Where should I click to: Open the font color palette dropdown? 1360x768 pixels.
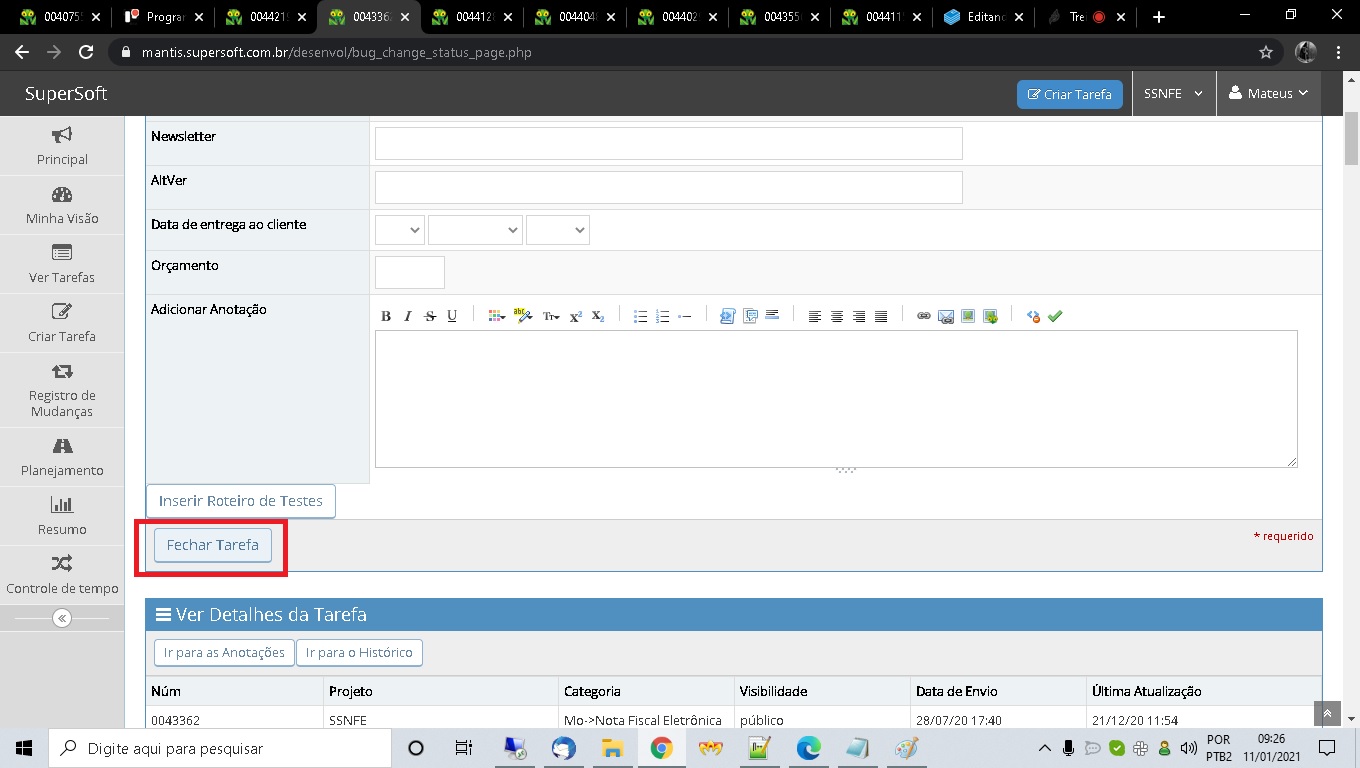coord(497,316)
